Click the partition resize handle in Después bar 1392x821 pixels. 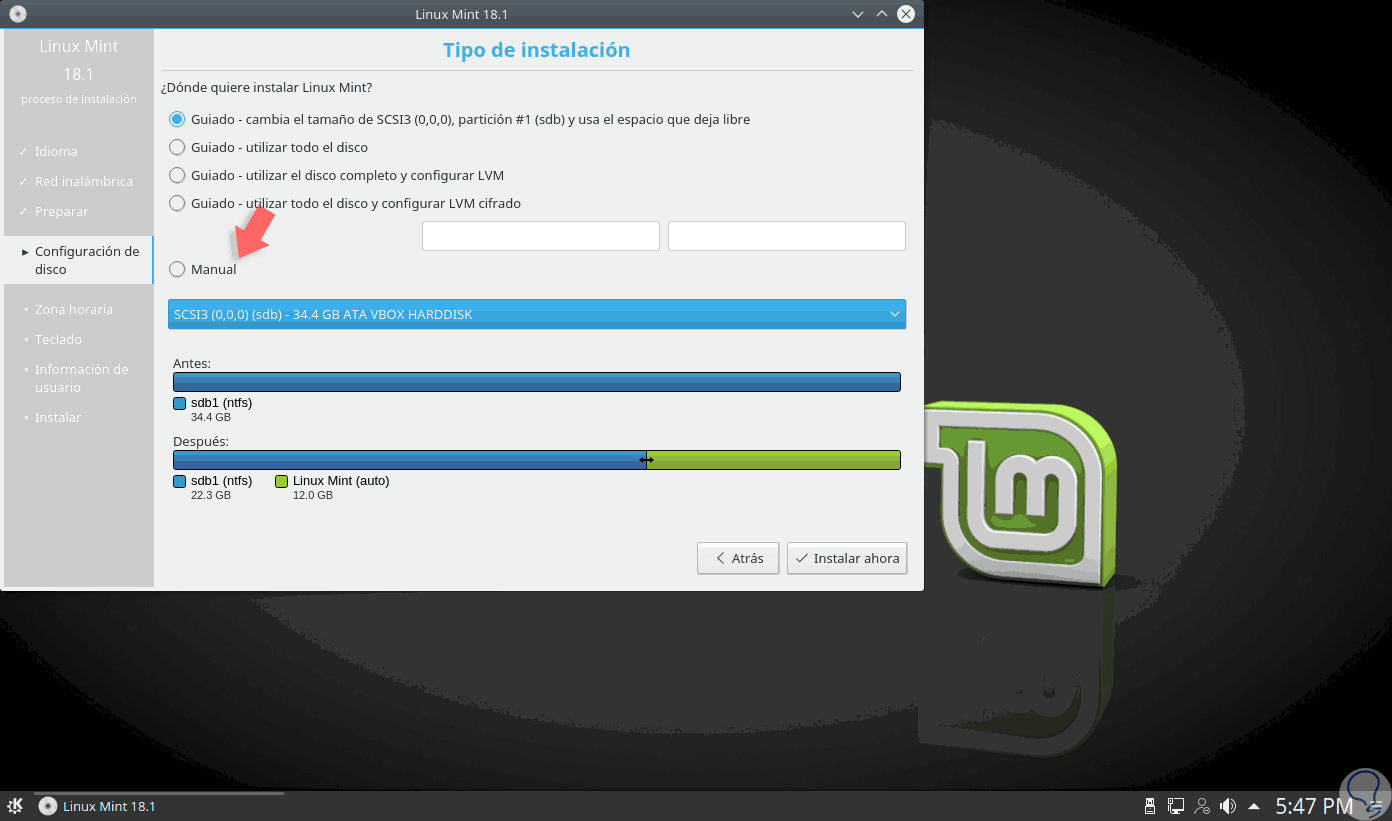(x=646, y=460)
